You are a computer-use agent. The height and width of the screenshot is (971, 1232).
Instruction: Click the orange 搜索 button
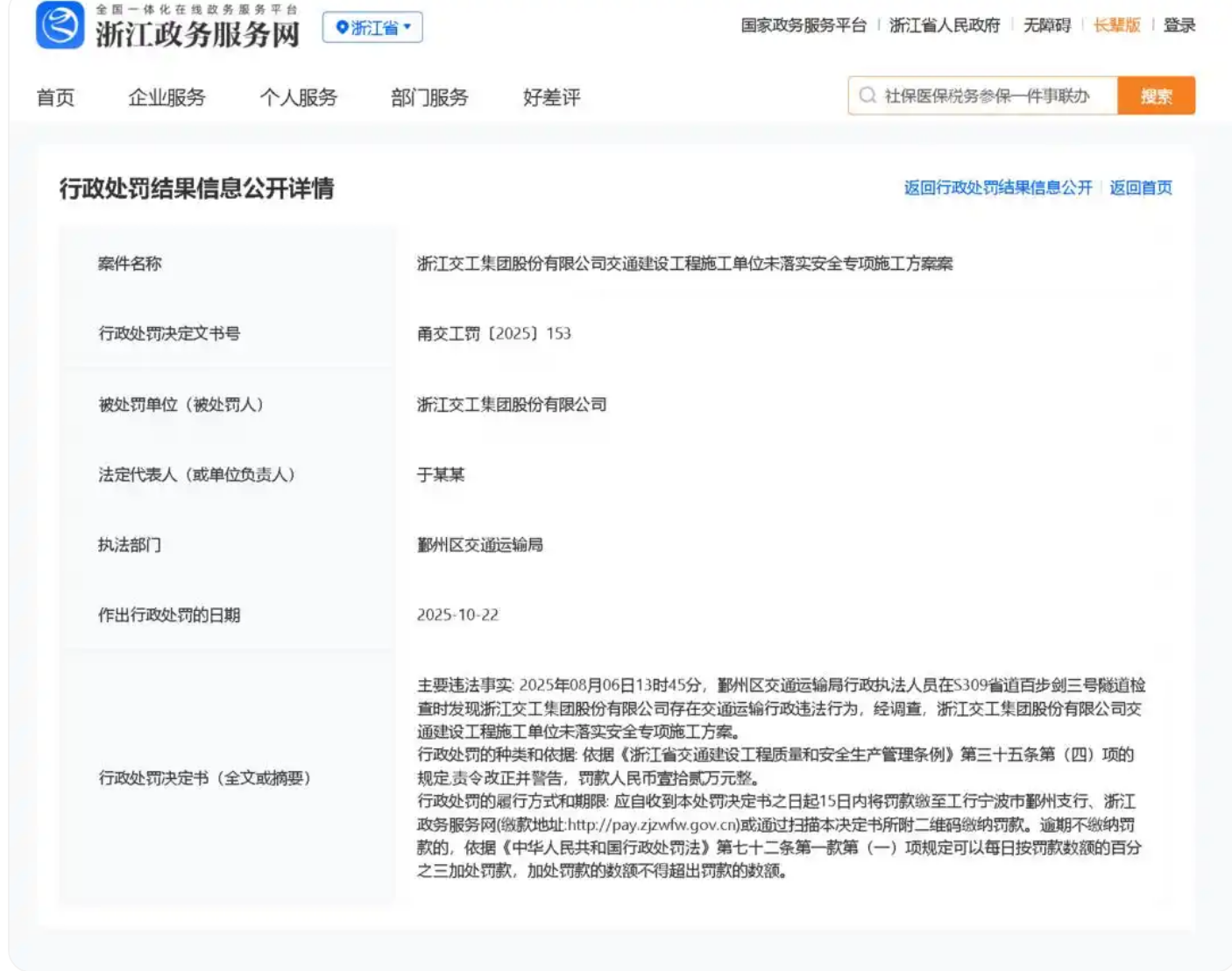click(x=1157, y=96)
